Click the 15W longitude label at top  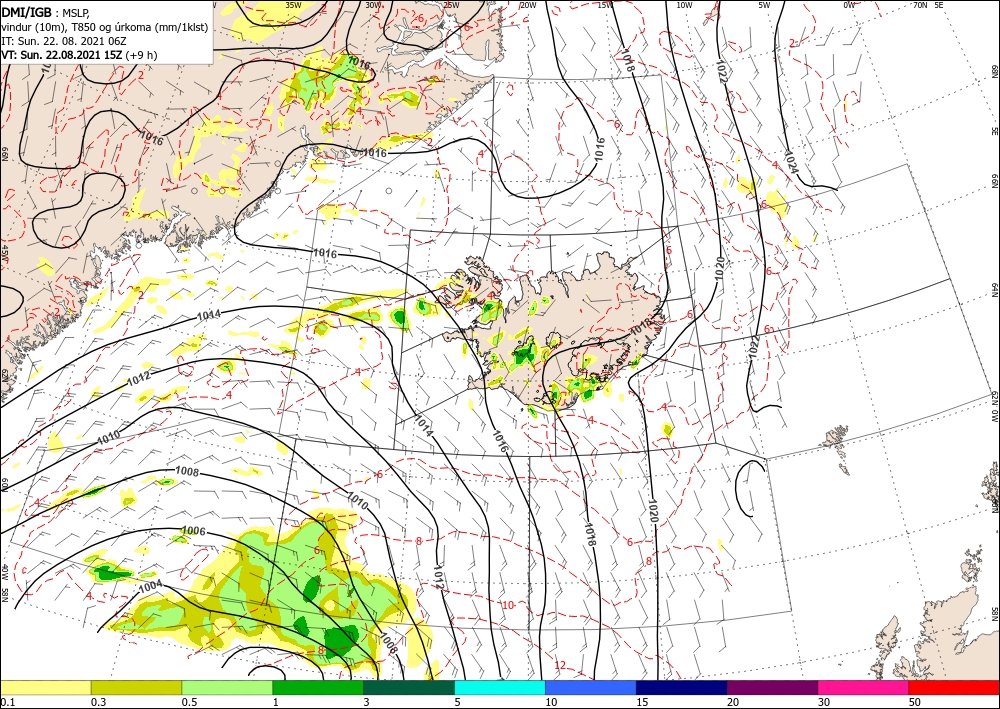pyautogui.click(x=605, y=4)
